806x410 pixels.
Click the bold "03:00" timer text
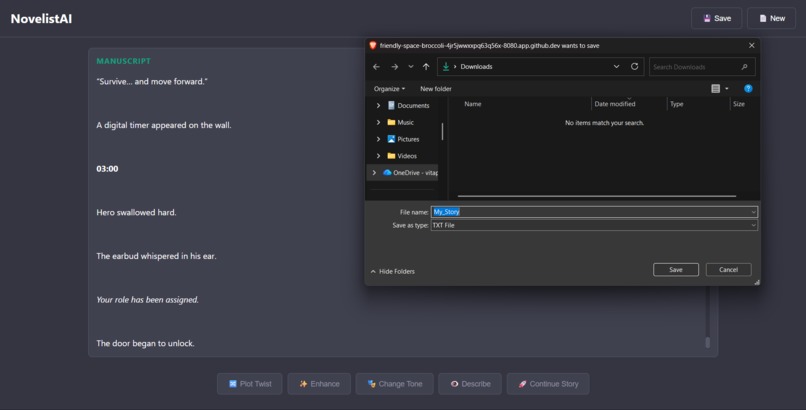(x=107, y=169)
